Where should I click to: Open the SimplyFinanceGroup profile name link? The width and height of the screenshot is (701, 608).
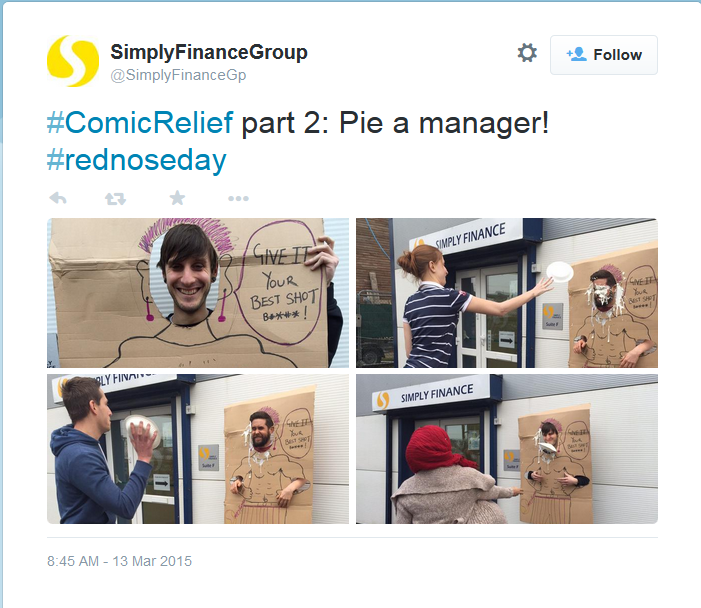click(x=209, y=52)
